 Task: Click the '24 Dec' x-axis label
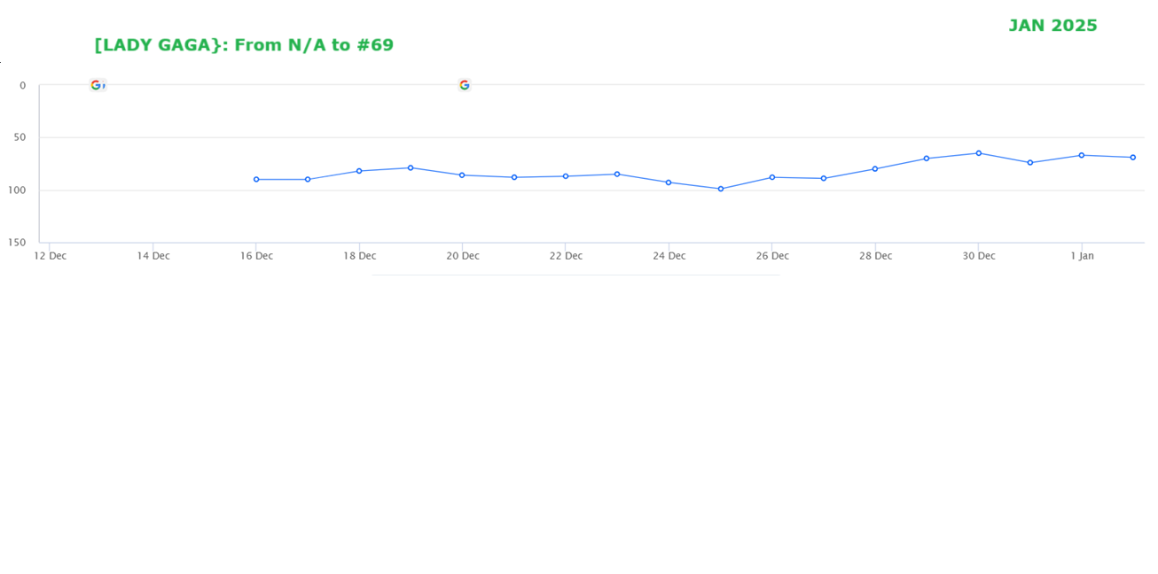[x=668, y=256]
